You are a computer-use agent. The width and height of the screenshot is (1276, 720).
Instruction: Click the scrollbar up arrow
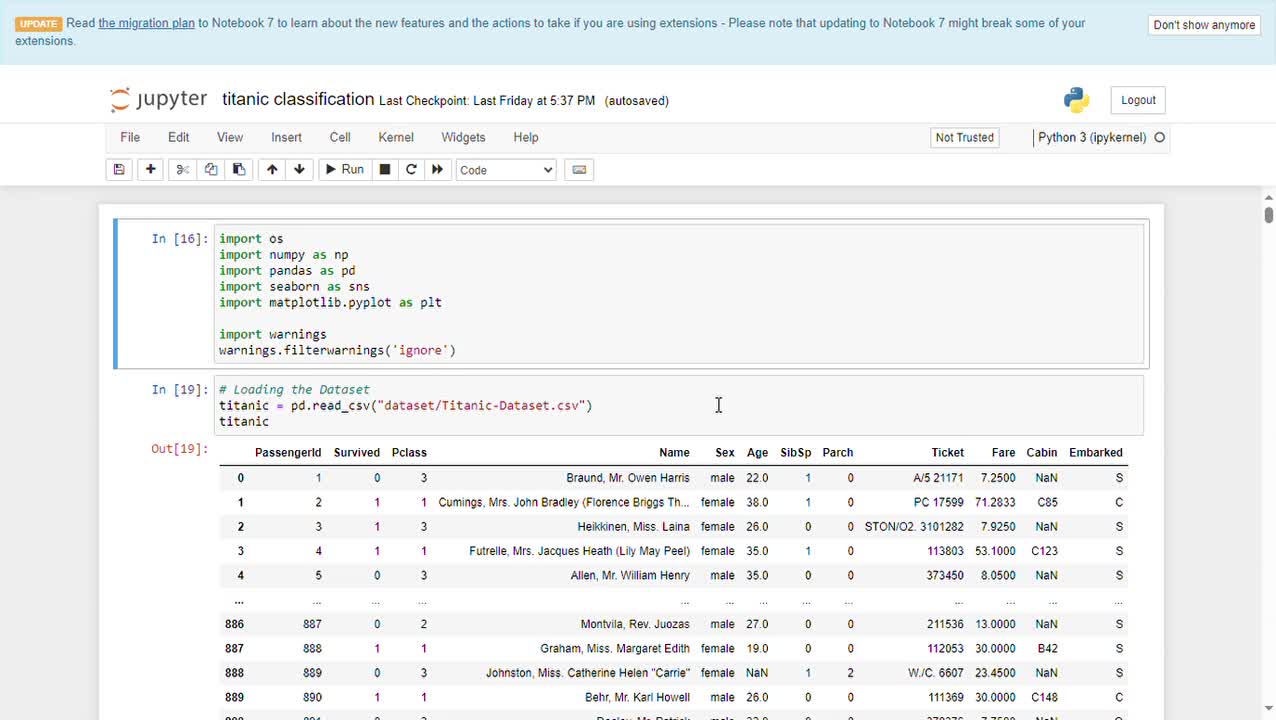point(1268,197)
